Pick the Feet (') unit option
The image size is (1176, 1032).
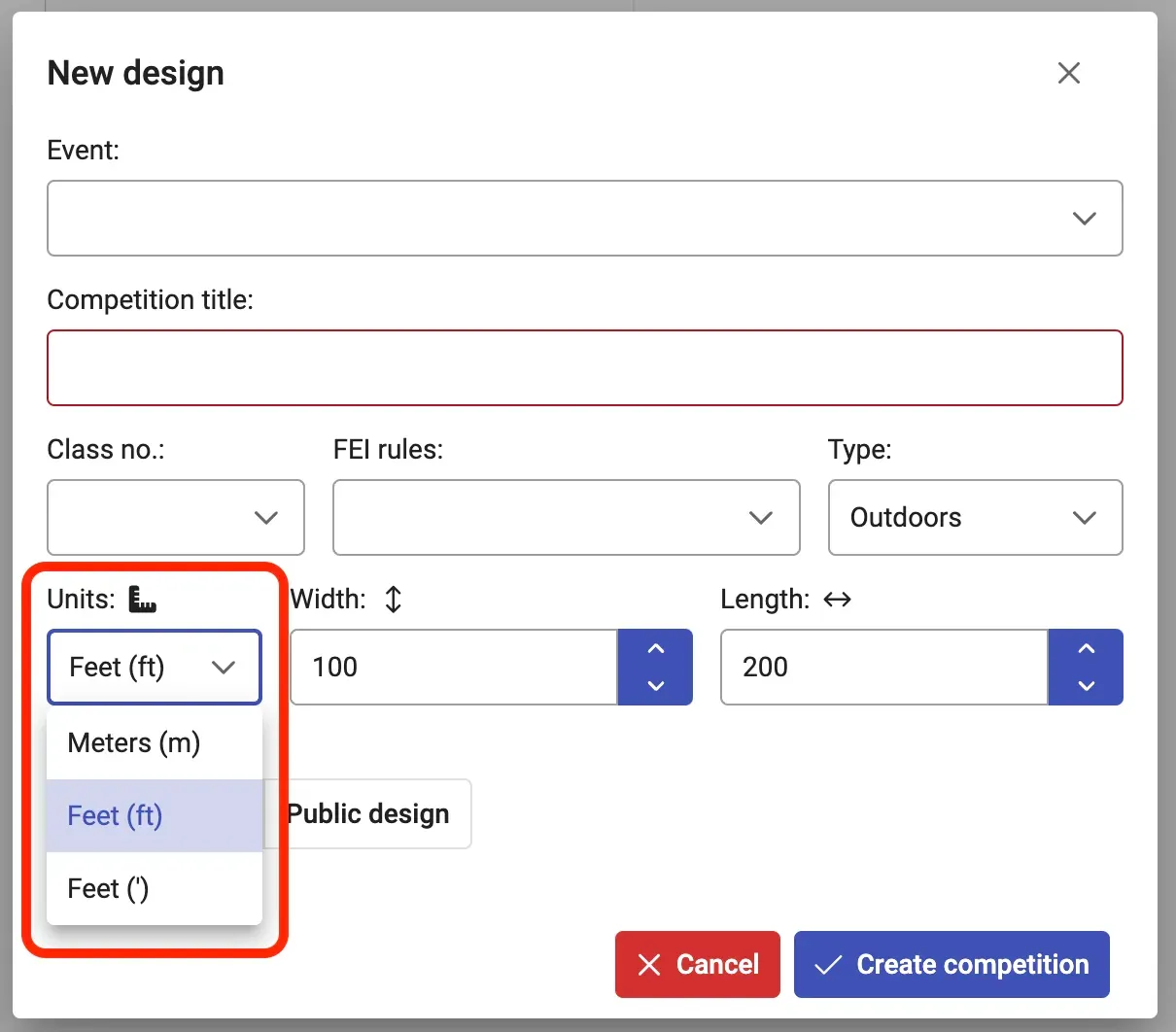(108, 889)
